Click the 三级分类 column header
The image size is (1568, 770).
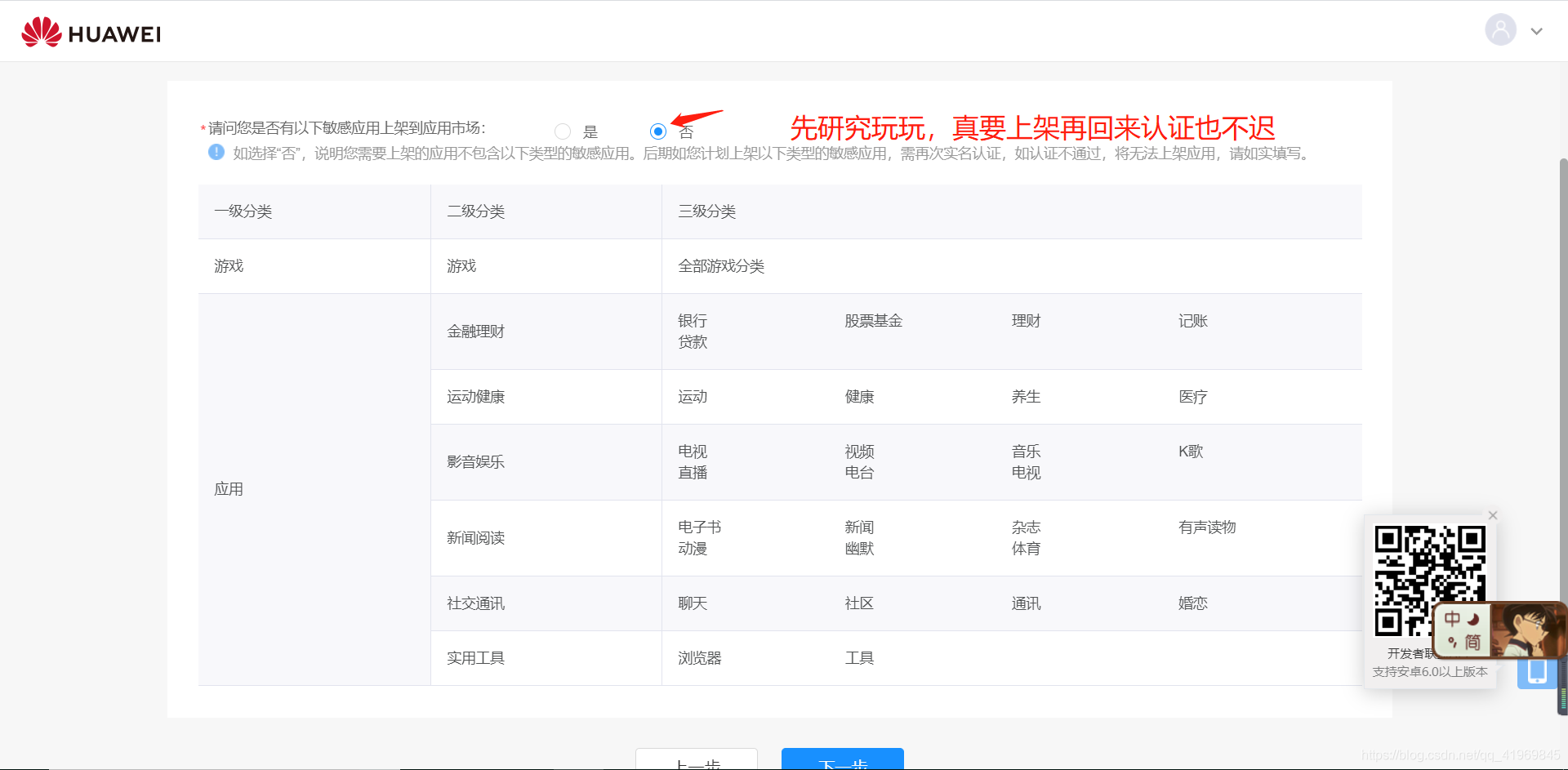pyautogui.click(x=1012, y=211)
